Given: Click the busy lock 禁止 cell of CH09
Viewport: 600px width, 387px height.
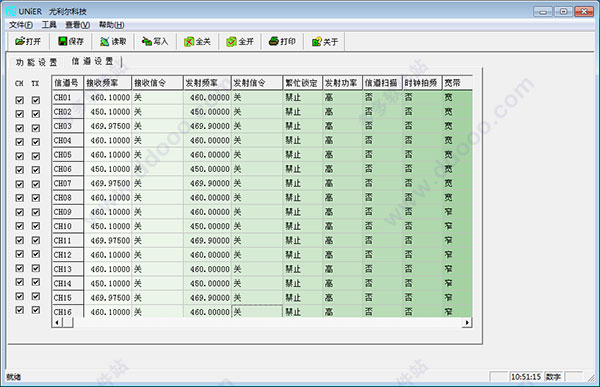Looking at the screenshot, I should coord(303,212).
